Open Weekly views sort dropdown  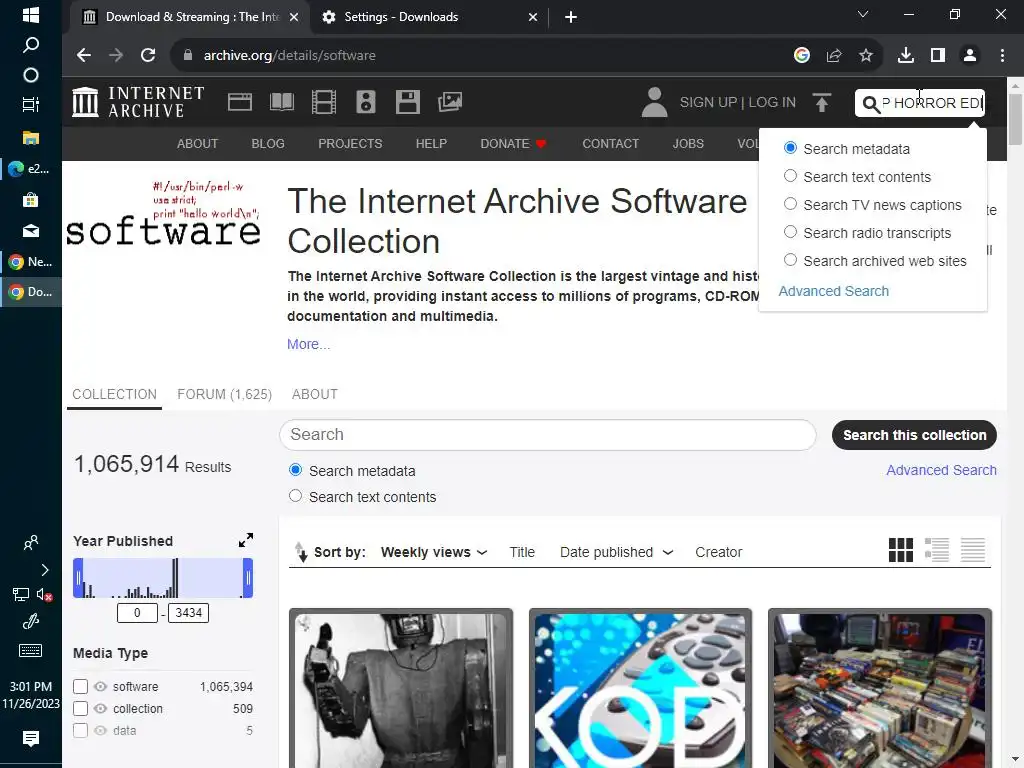[x=434, y=552]
